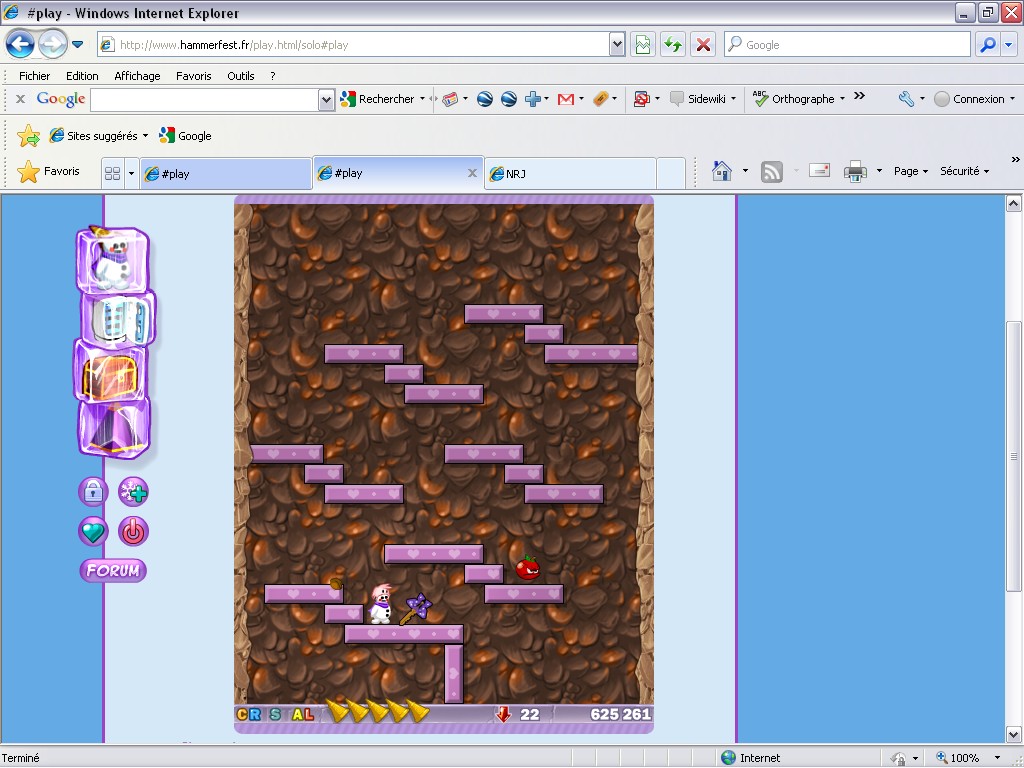Click the red power round button
This screenshot has height=768, width=1024.
coord(133,532)
